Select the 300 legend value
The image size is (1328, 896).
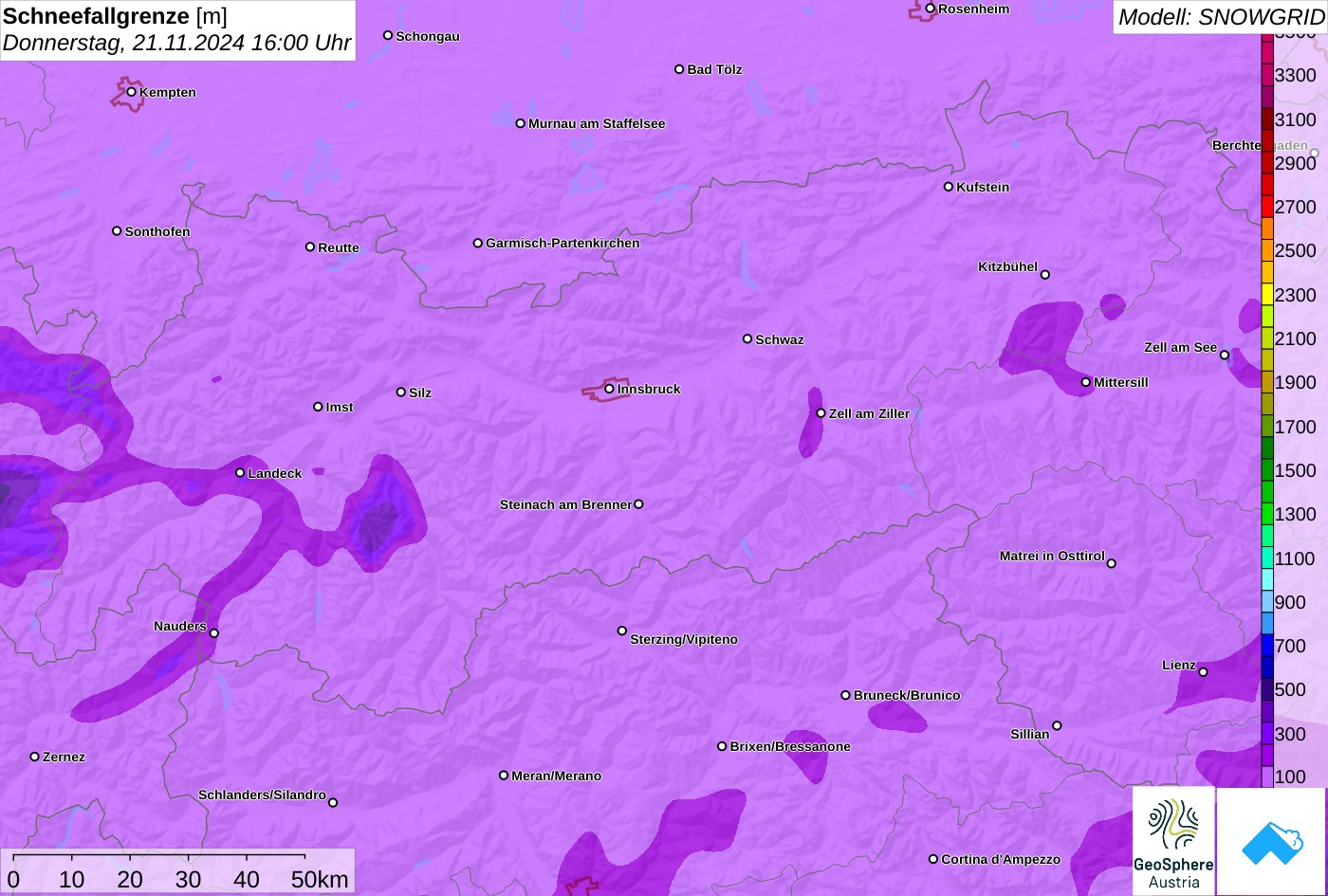1290,734
